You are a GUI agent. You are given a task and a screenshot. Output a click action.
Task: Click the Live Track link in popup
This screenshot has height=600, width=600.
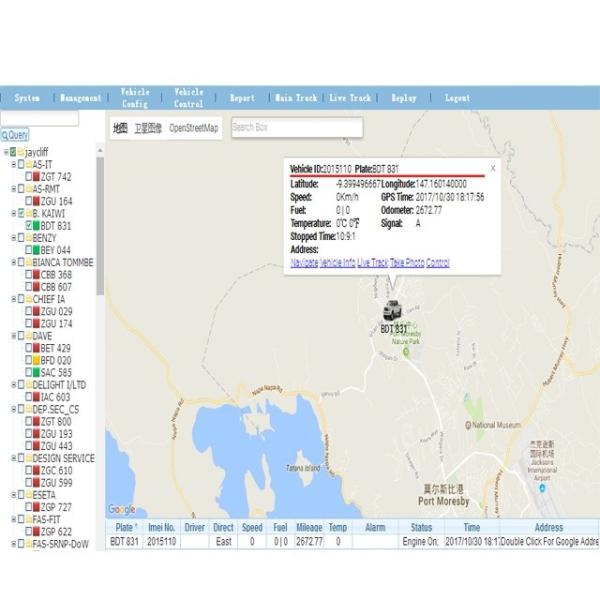click(x=372, y=262)
